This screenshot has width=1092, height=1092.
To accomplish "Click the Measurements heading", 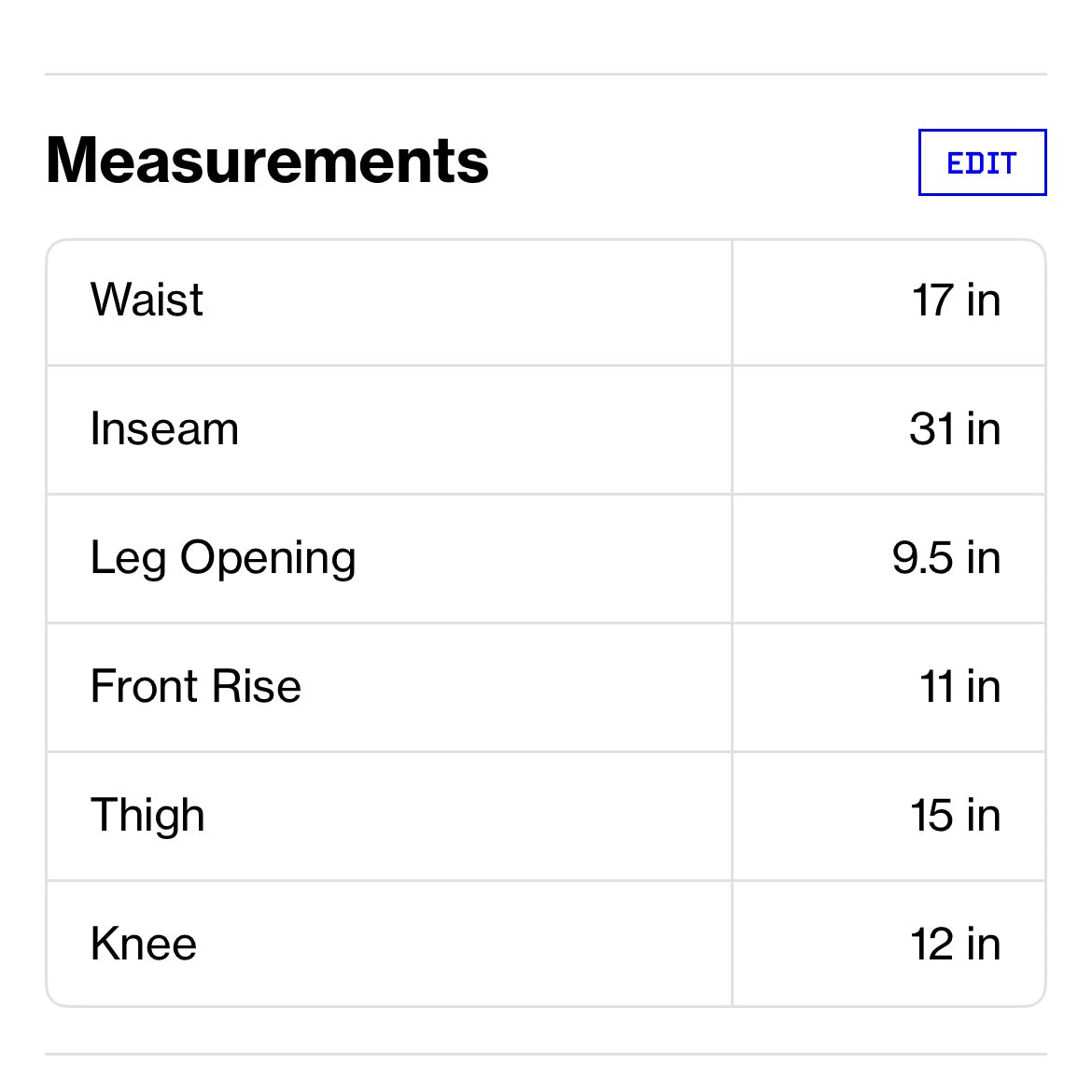I will point(267,161).
